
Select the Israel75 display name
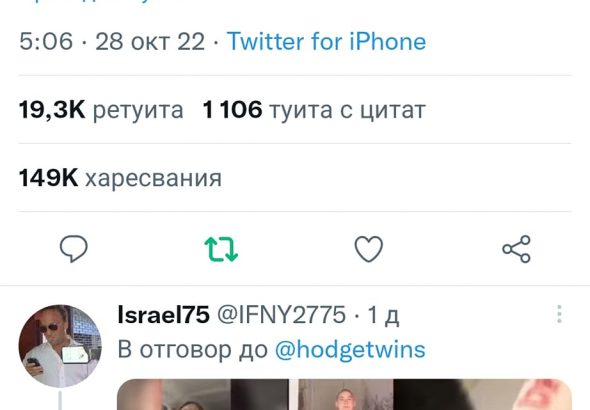[164, 314]
